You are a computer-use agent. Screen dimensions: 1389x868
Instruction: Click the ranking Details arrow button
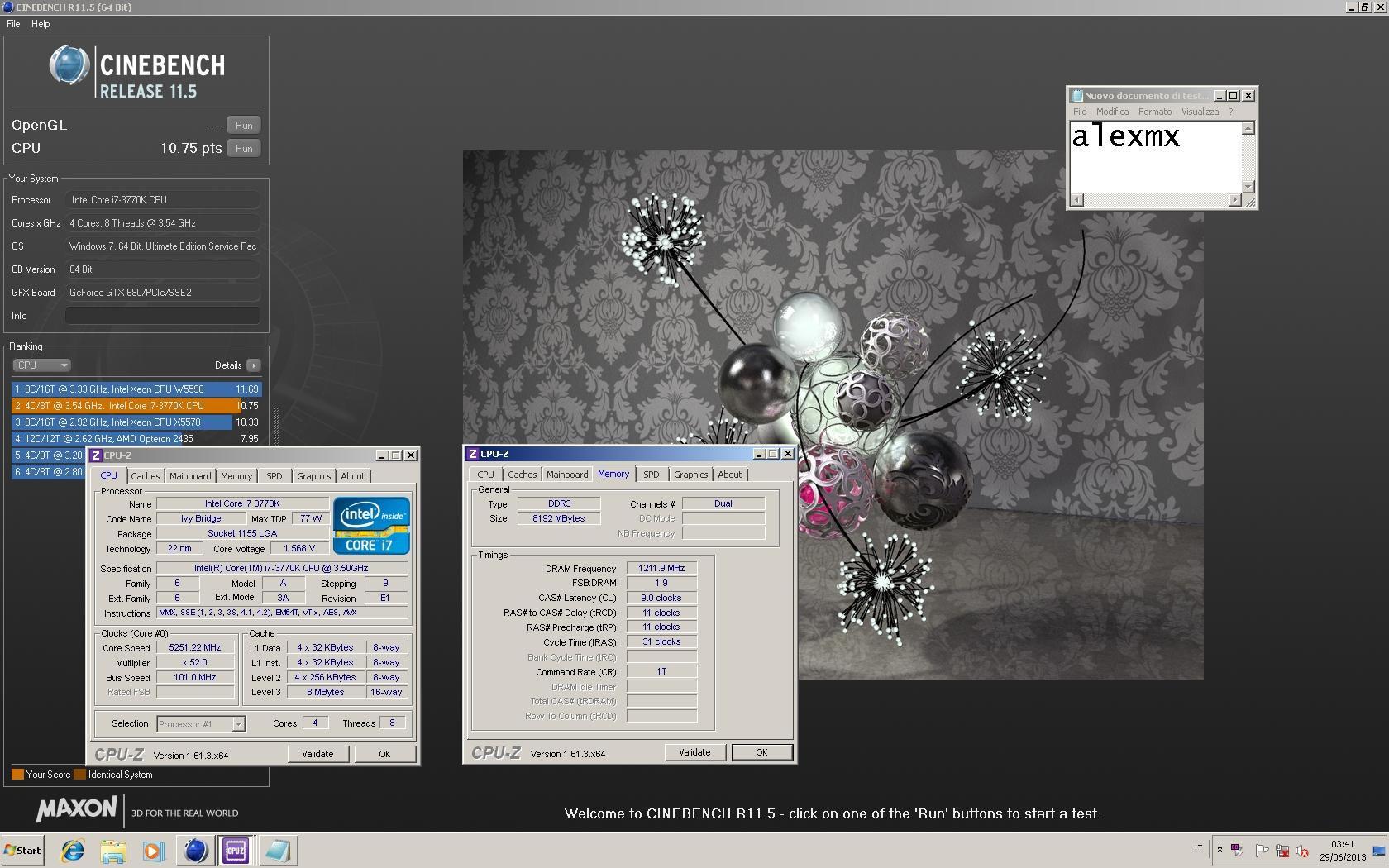point(254,365)
